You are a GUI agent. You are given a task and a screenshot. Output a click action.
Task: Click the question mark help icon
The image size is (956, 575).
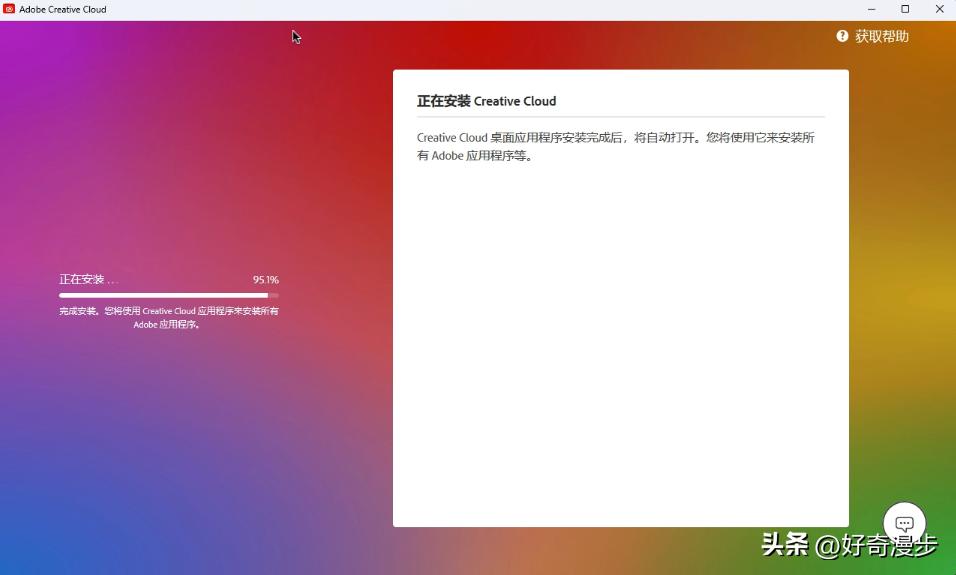[x=842, y=36]
